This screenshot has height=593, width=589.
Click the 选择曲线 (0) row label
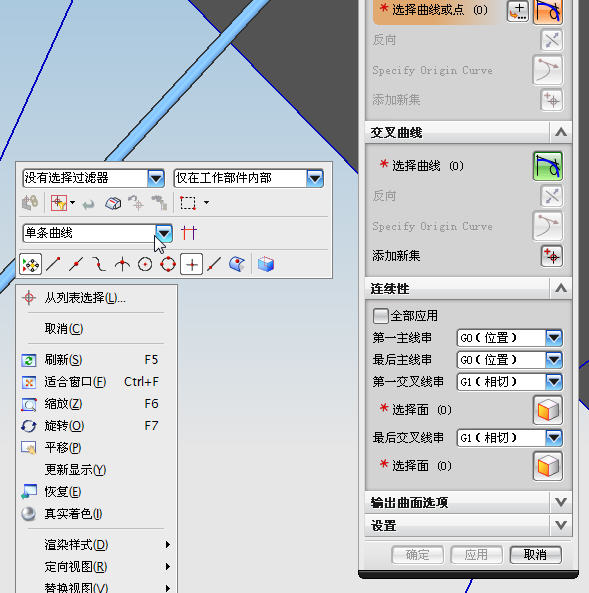[427, 166]
